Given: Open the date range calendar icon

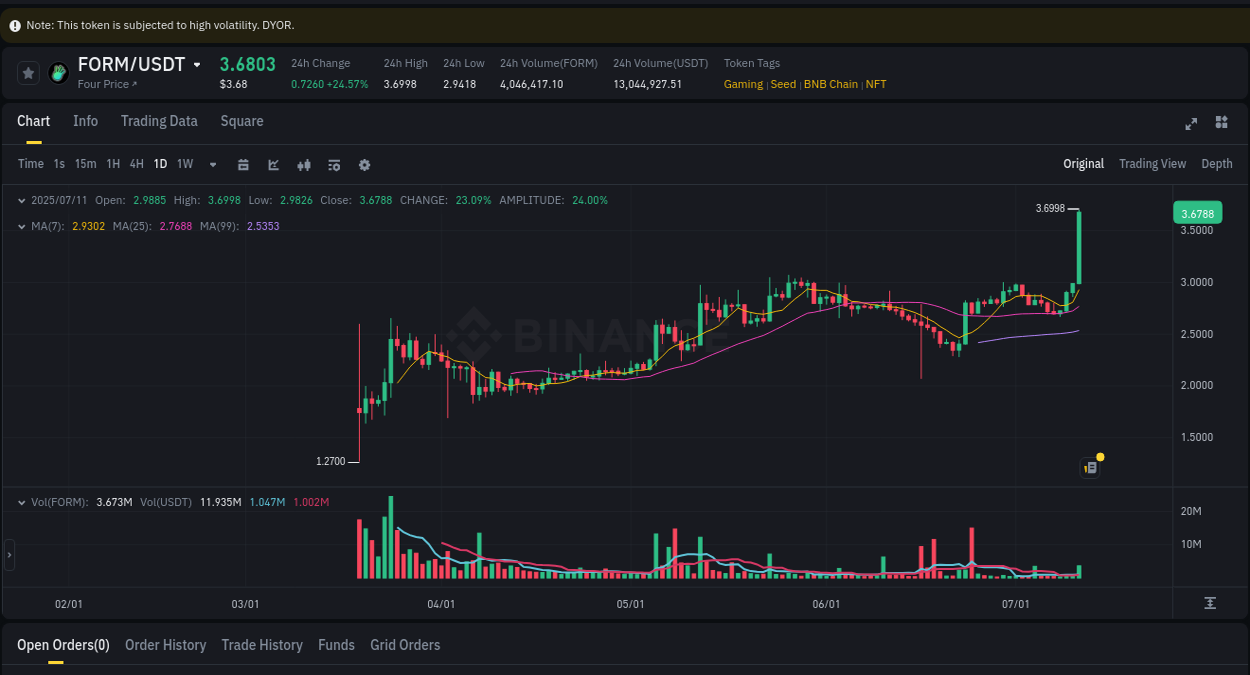Looking at the screenshot, I should 243,164.
